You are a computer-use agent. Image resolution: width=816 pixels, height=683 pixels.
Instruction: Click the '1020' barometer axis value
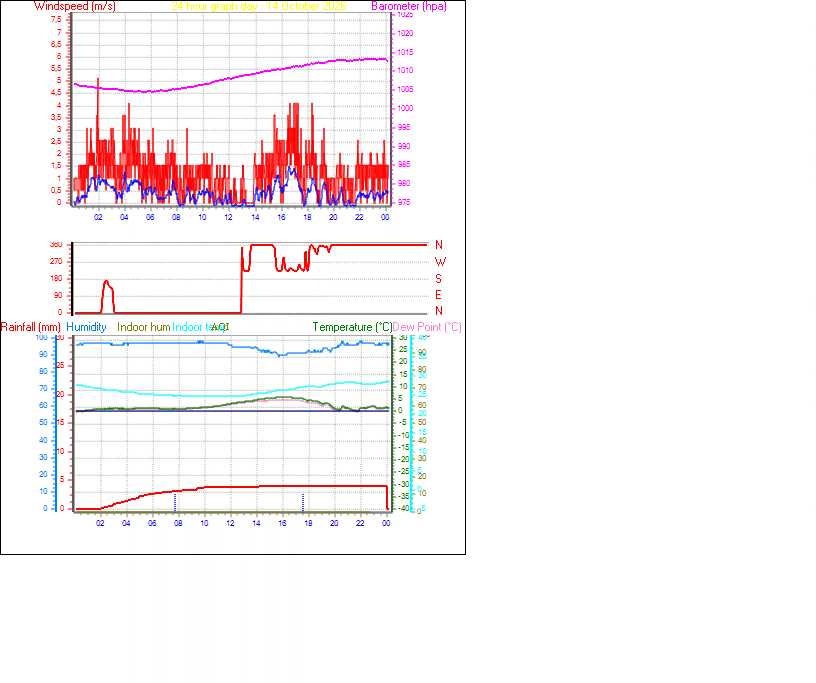point(405,33)
